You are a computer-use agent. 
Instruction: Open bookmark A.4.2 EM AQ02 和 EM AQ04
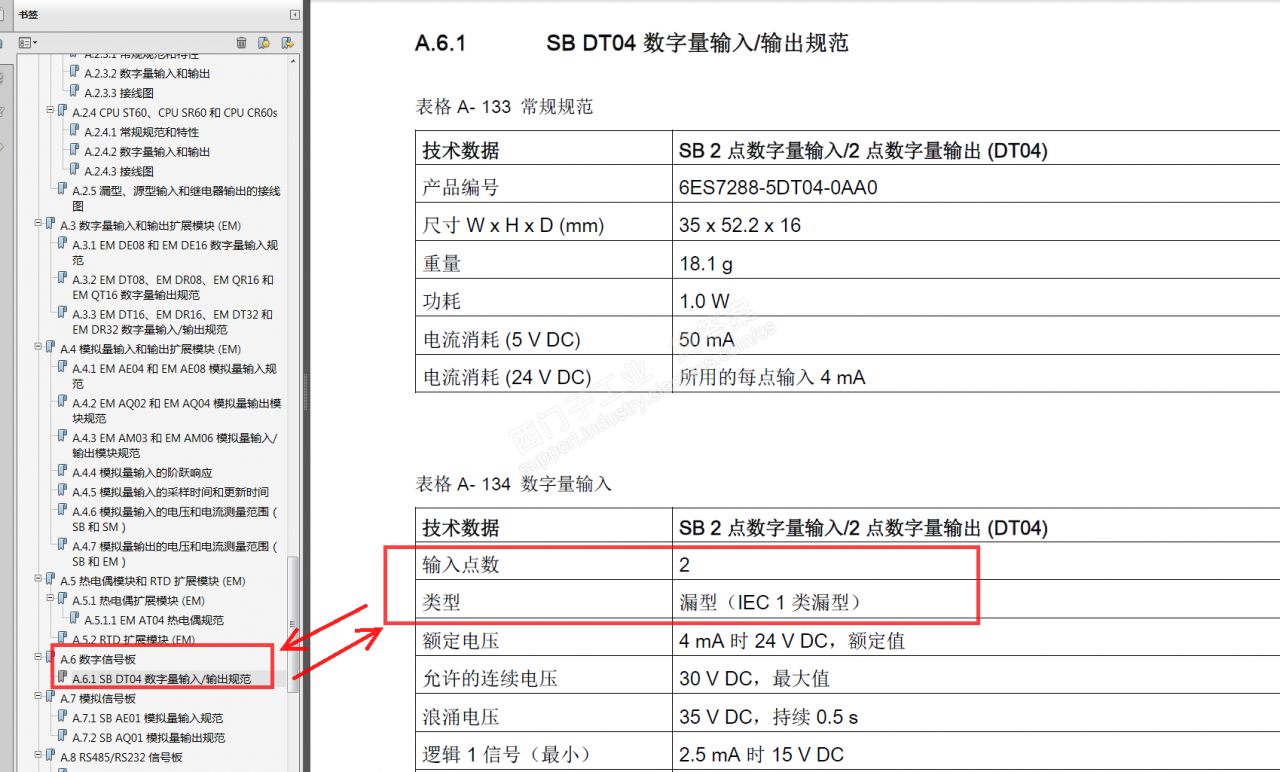point(177,411)
